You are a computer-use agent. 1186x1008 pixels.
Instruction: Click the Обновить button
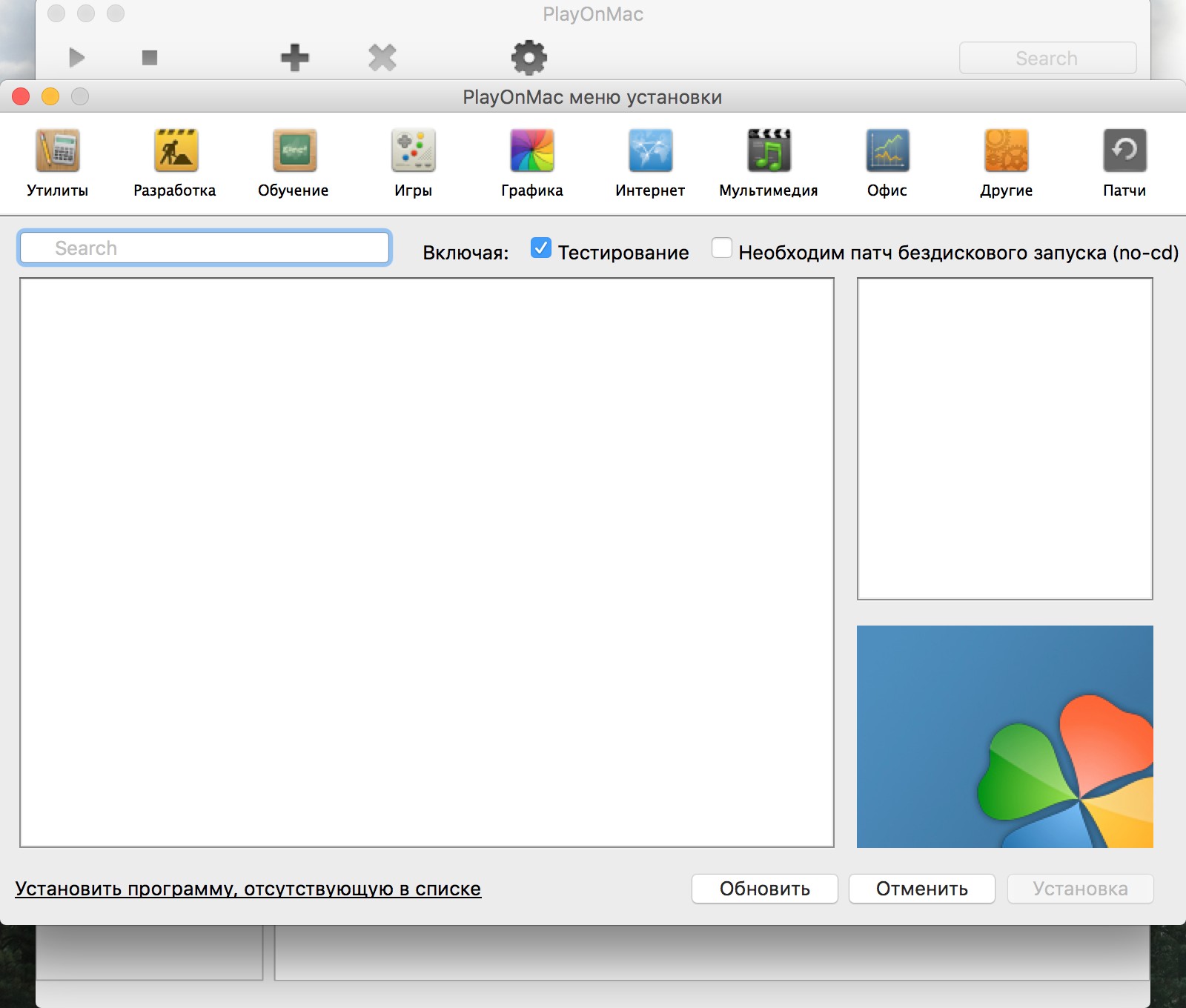[764, 889]
